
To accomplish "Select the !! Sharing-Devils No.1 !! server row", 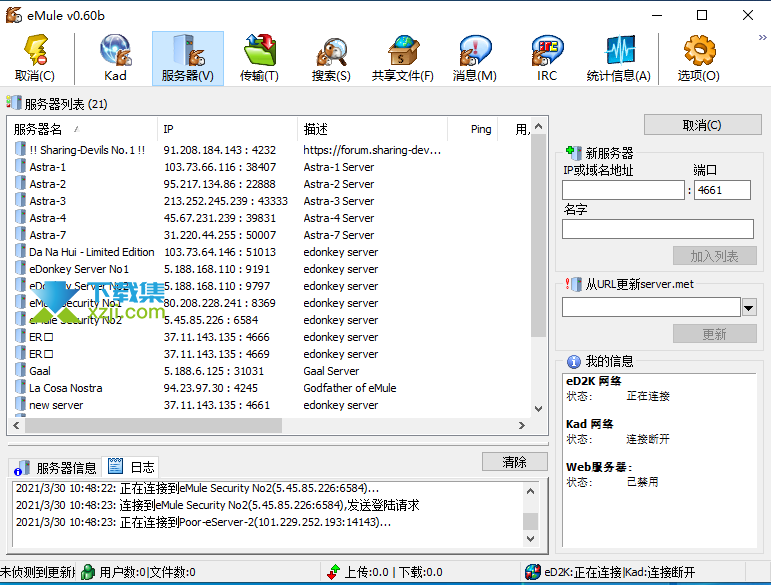I will pos(269,149).
